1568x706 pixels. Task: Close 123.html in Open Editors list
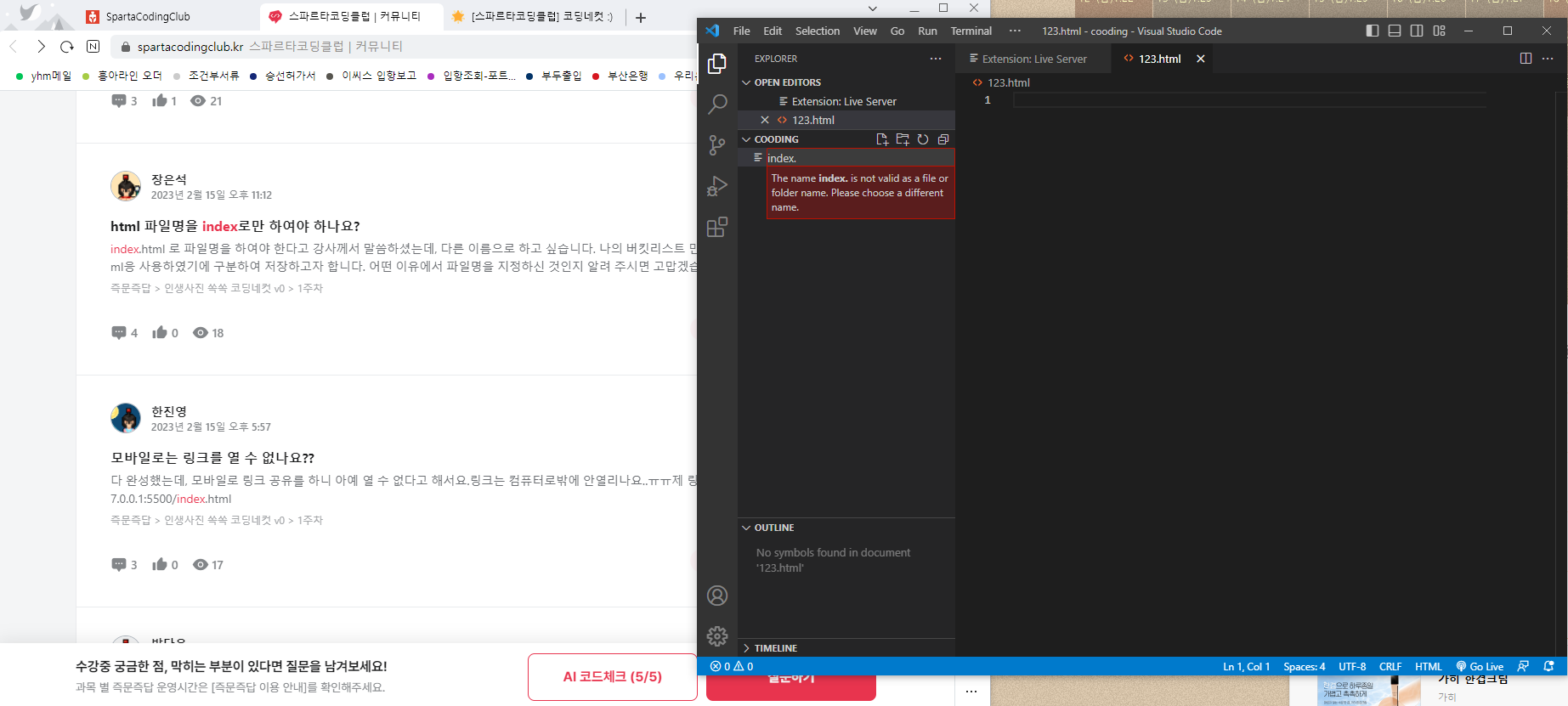point(765,120)
